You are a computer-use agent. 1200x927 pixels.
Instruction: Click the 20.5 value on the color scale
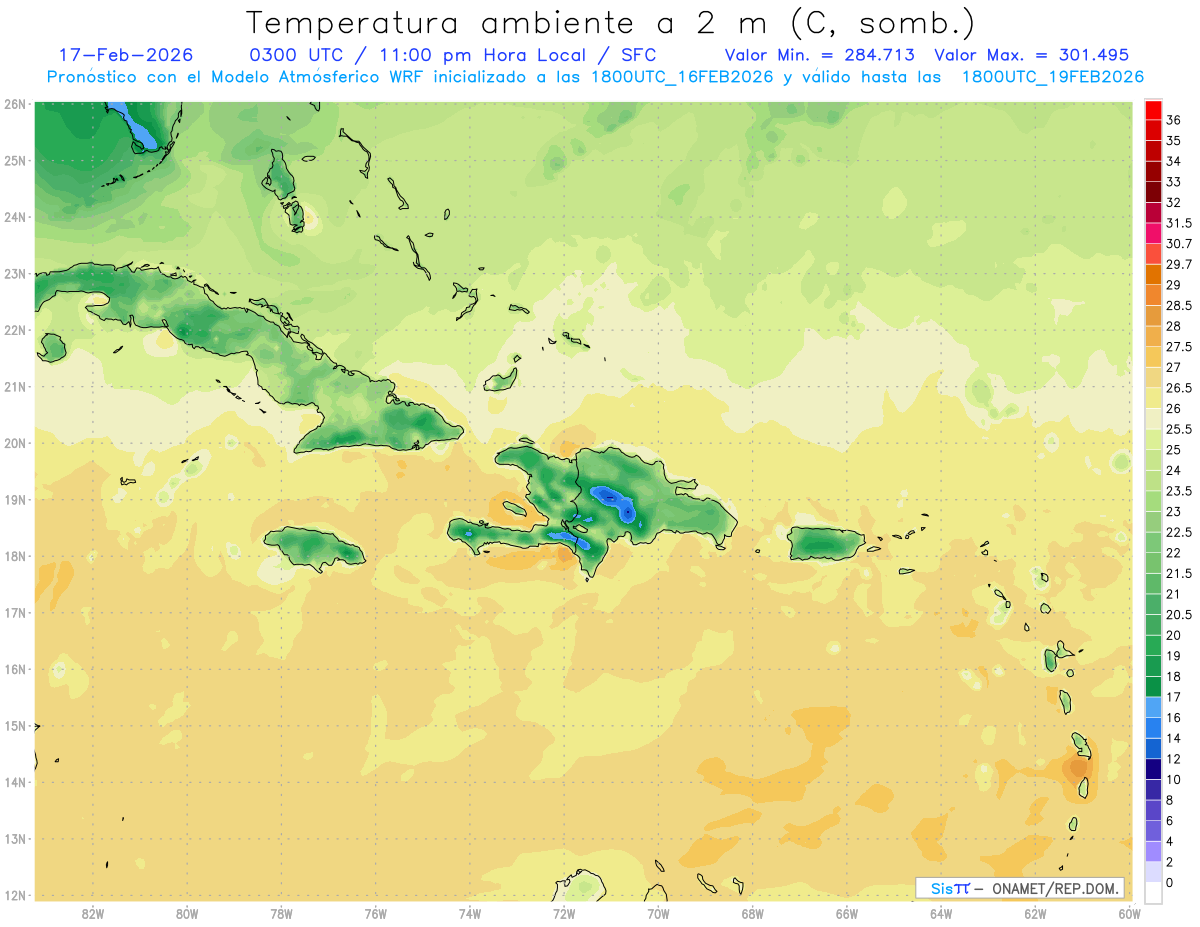coord(1179,614)
